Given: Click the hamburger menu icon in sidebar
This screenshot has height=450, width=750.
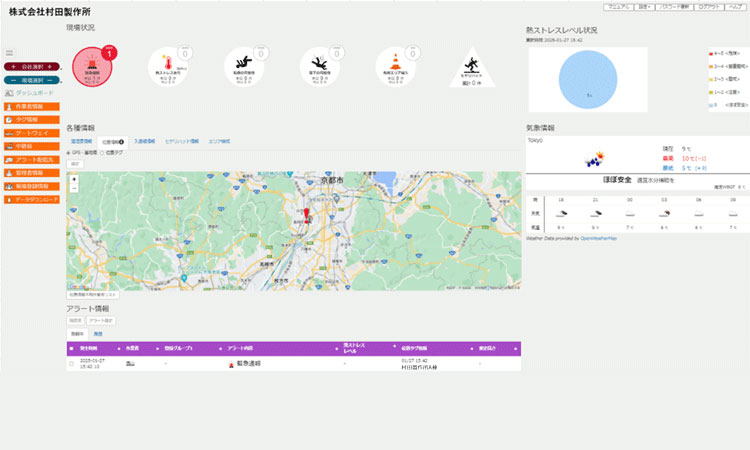Looking at the screenshot, I should [10, 52].
